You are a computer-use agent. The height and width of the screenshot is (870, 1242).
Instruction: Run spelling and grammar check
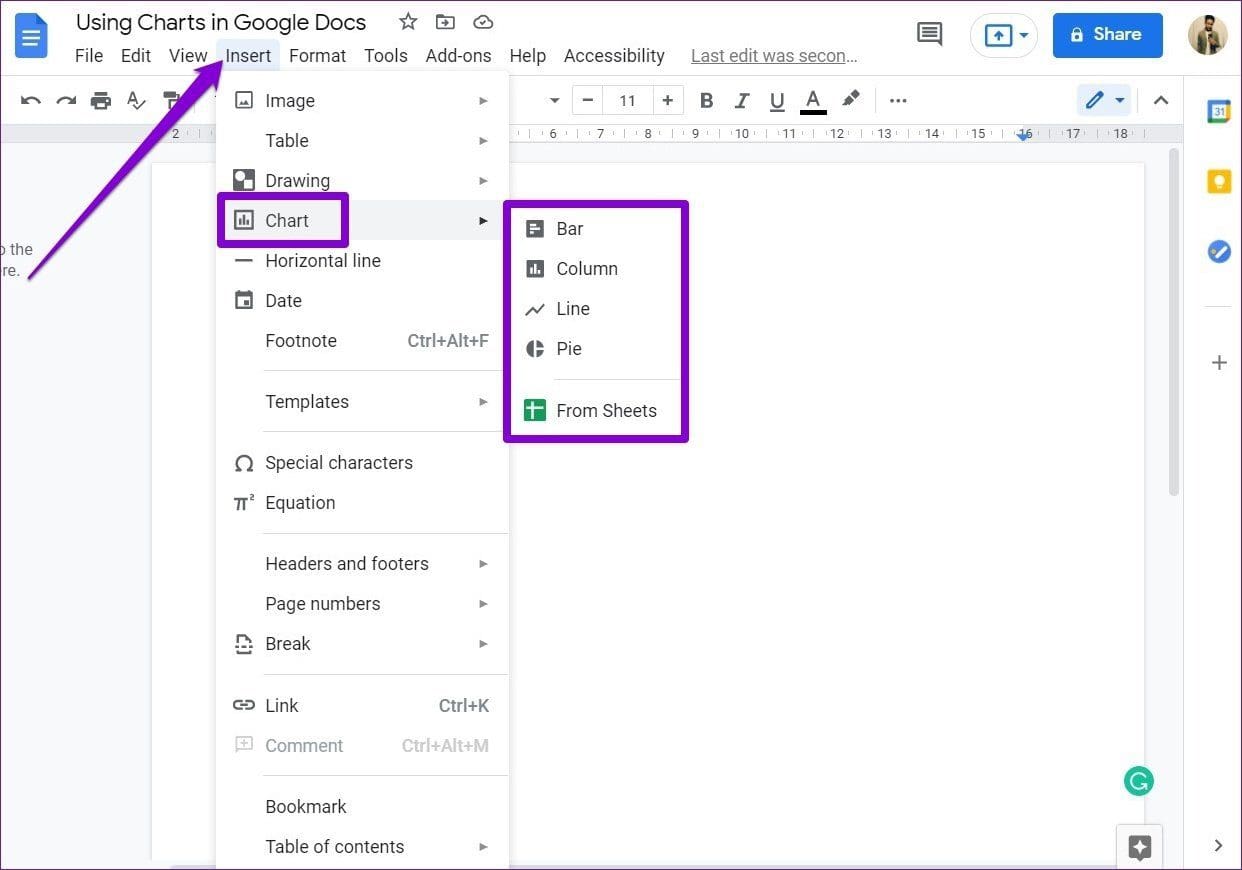click(x=136, y=100)
